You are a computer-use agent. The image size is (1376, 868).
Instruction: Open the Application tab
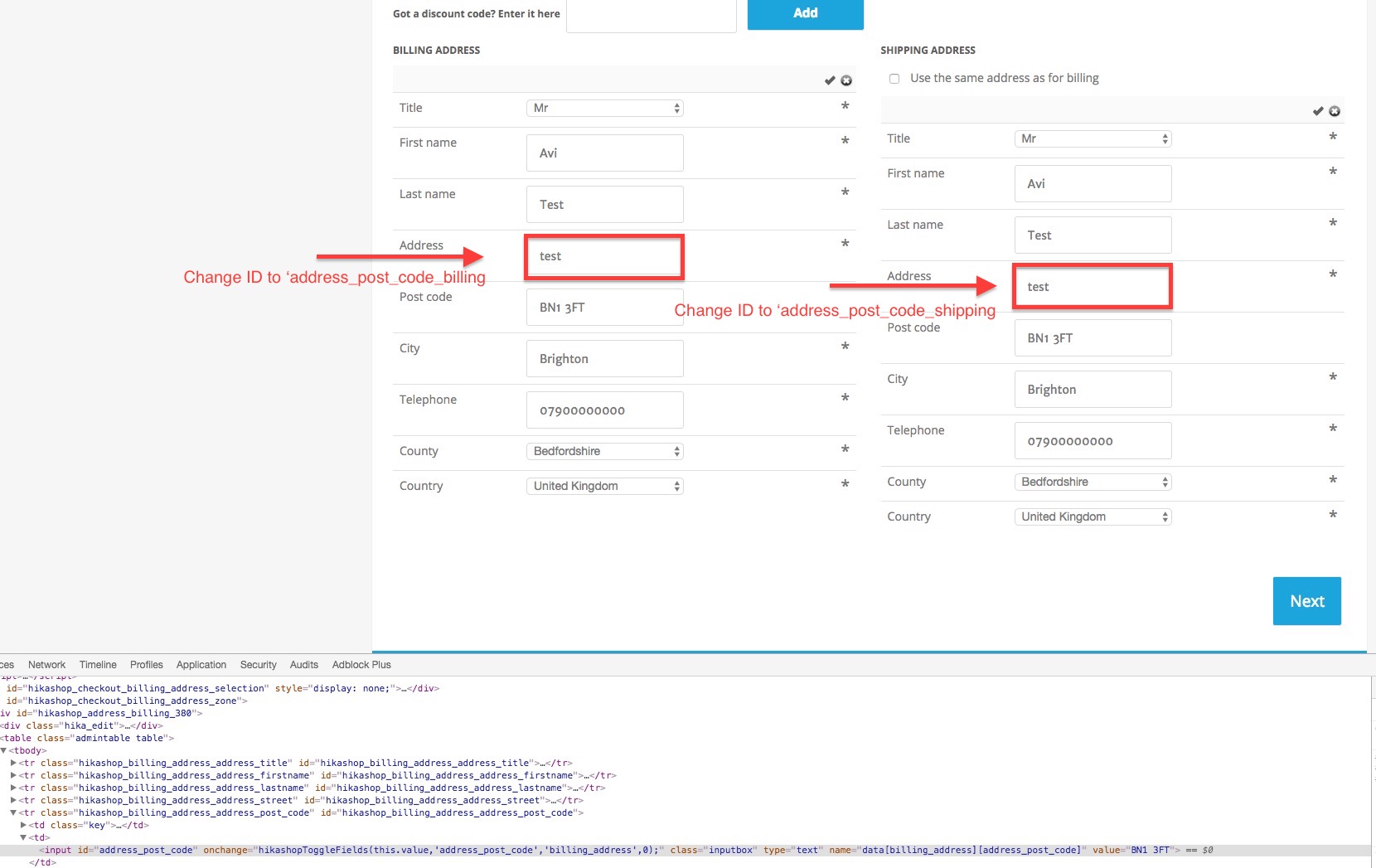[201, 665]
